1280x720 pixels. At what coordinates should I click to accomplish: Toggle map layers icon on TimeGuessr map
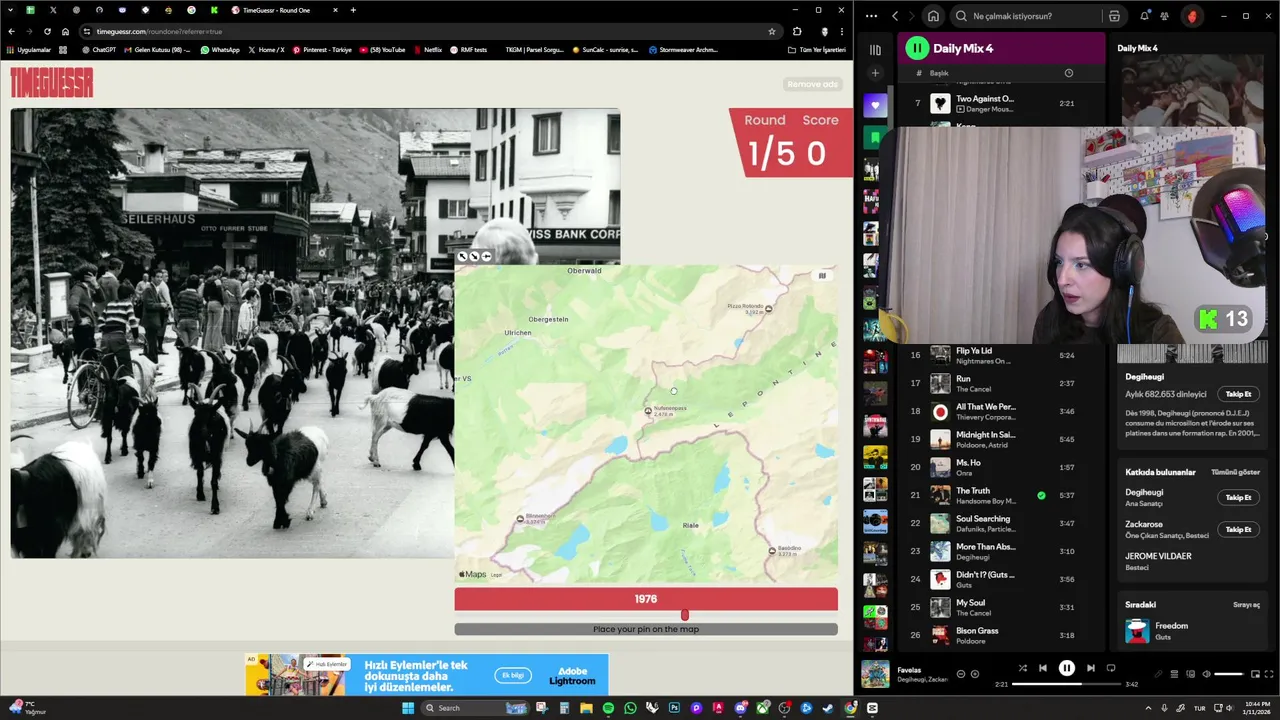[822, 276]
